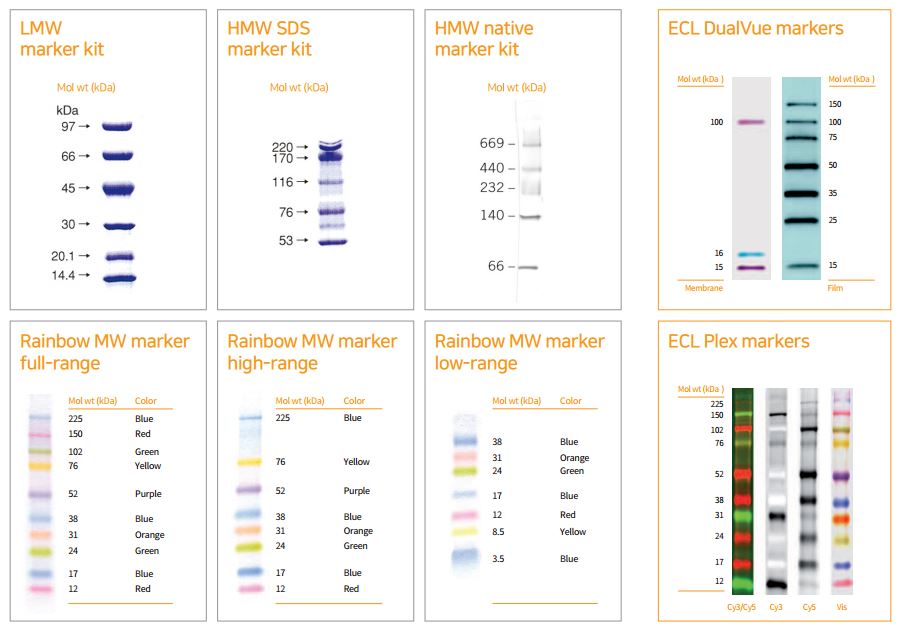Select the 97 kDa band in LMW kit
This screenshot has height=632, width=904.
[x=118, y=126]
